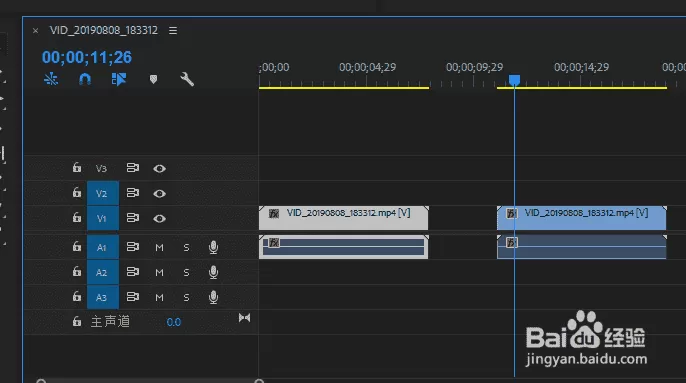Enable voice-over record on A2
Image resolution: width=686 pixels, height=383 pixels.
click(213, 272)
